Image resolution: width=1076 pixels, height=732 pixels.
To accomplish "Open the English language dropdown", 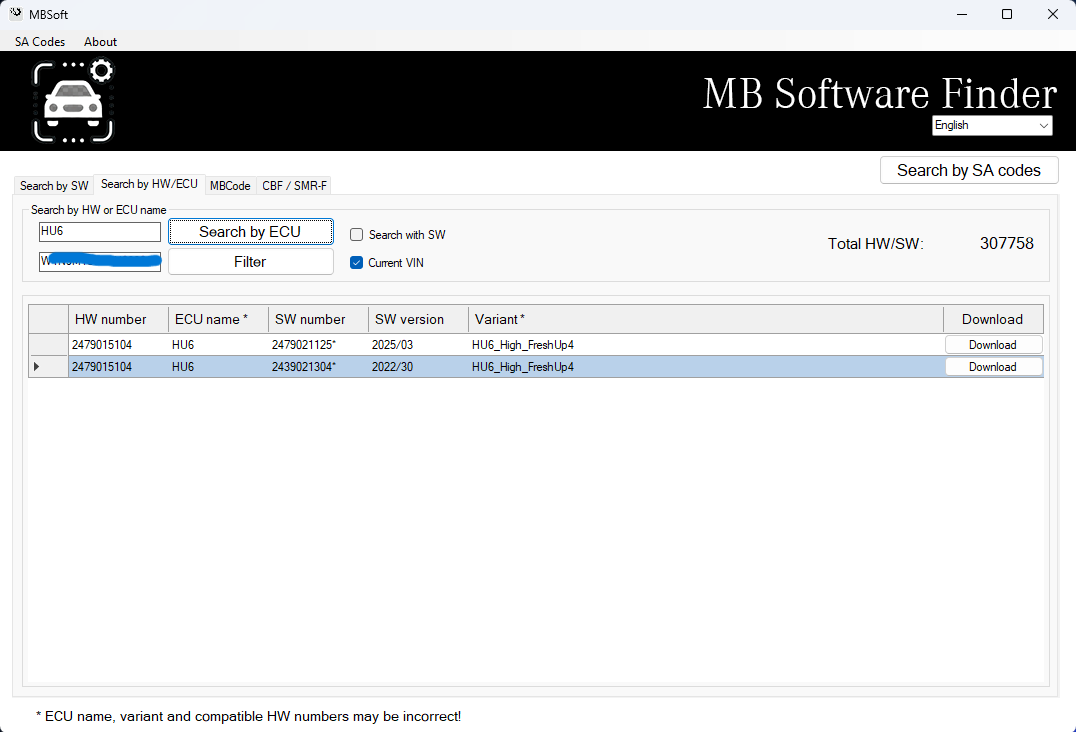I will tap(991, 125).
